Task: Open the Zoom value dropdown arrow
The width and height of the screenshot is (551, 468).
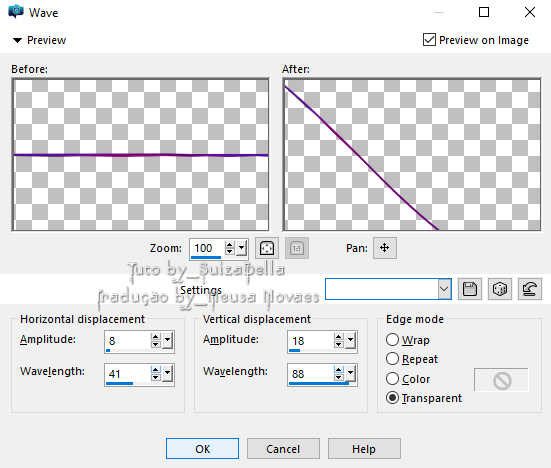Action: [241, 248]
